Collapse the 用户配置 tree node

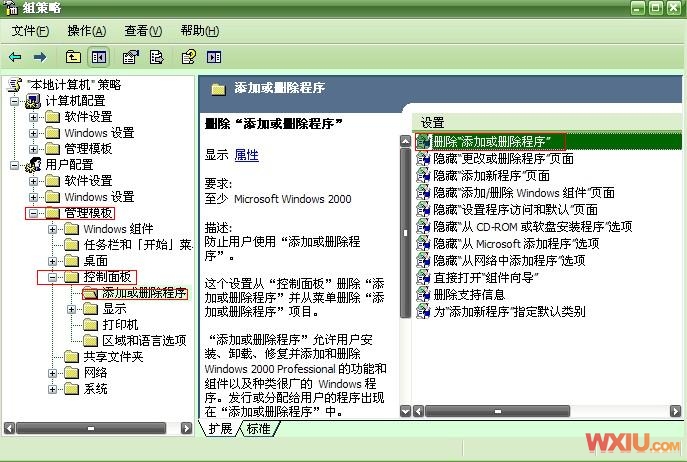pos(14,165)
